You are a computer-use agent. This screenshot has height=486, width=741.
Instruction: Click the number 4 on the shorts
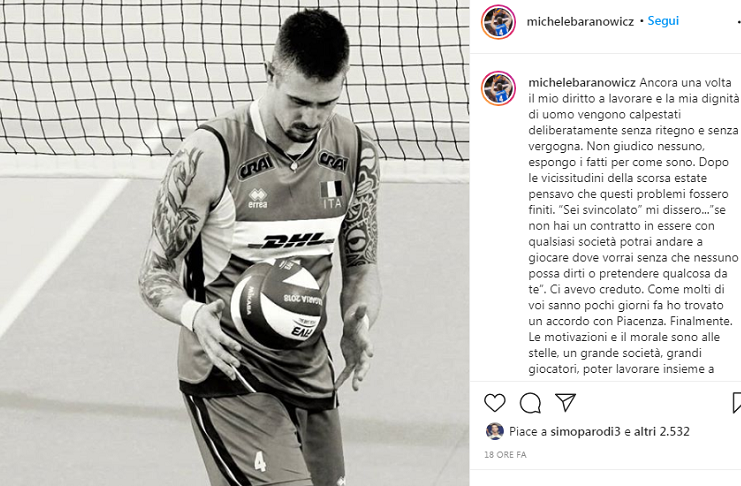(260, 462)
